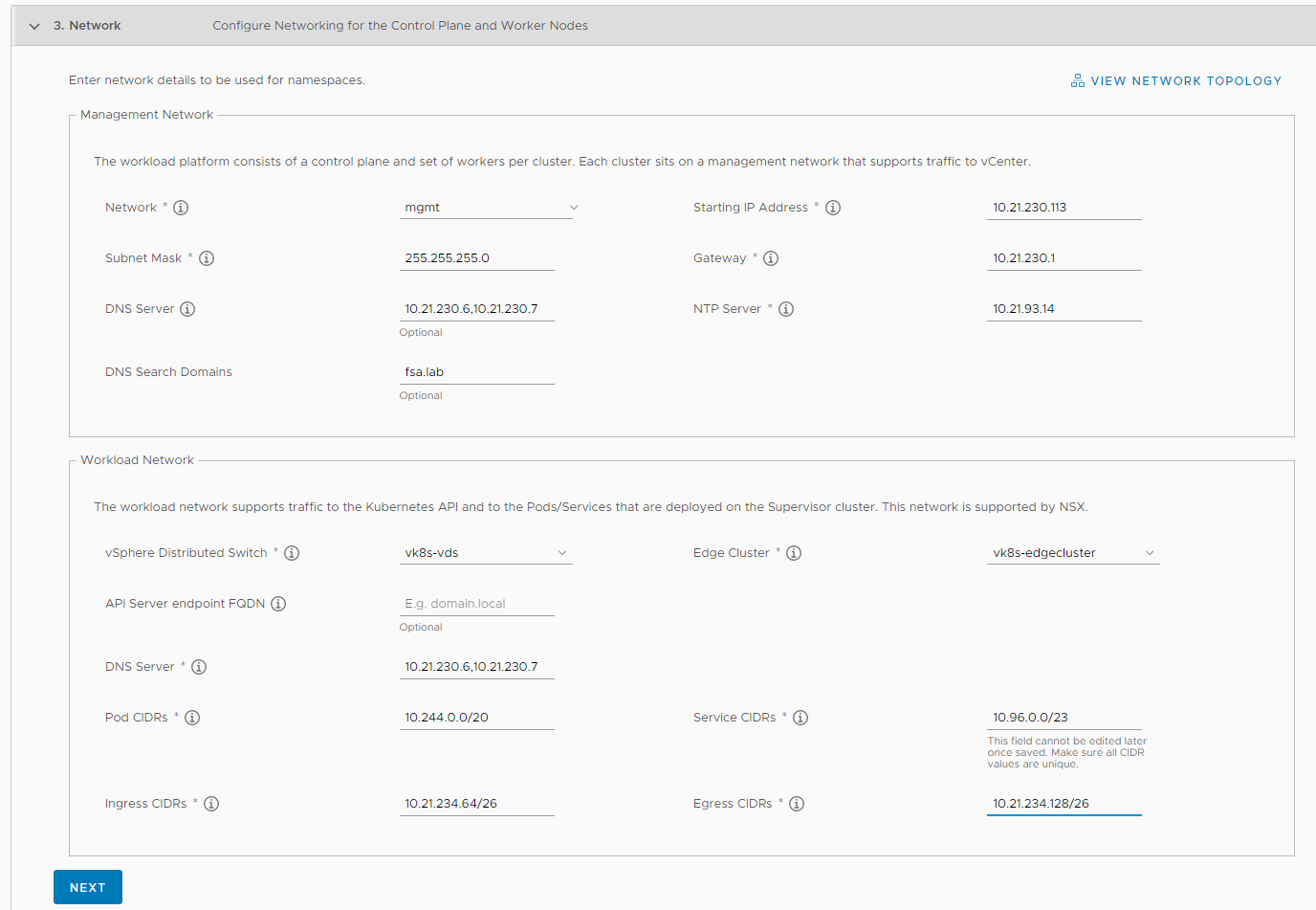The image size is (1316, 910).
Task: Click 'Enter network details' instruction text
Action: click(x=217, y=80)
